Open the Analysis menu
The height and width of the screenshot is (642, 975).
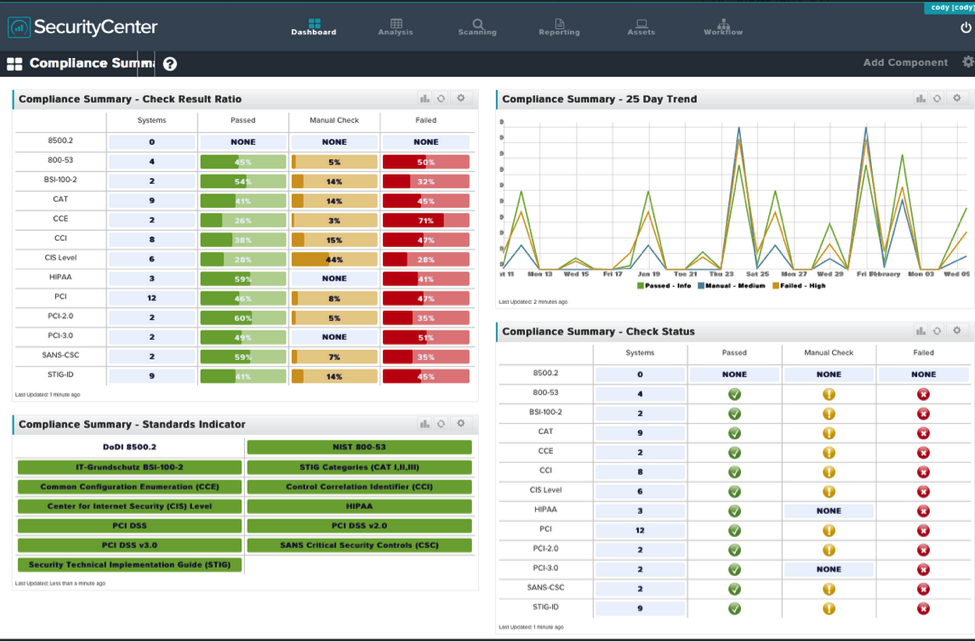point(395,27)
